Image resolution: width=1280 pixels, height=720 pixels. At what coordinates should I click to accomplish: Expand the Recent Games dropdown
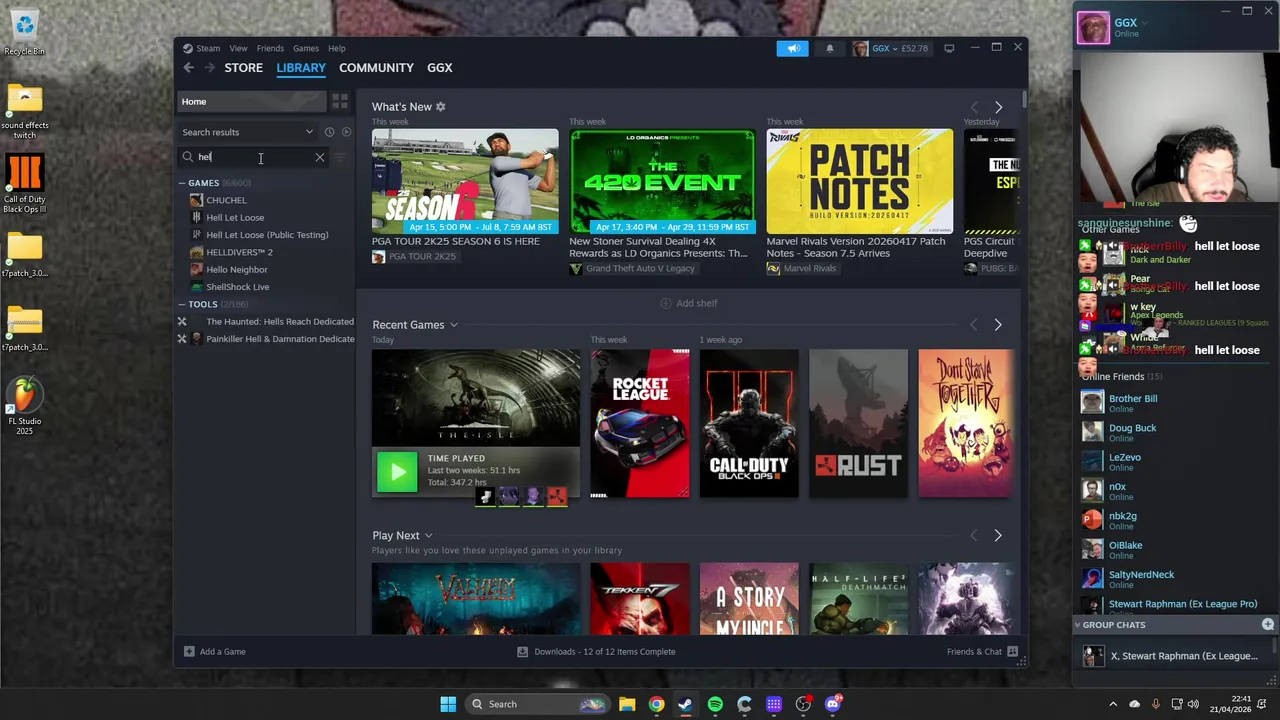[453, 325]
